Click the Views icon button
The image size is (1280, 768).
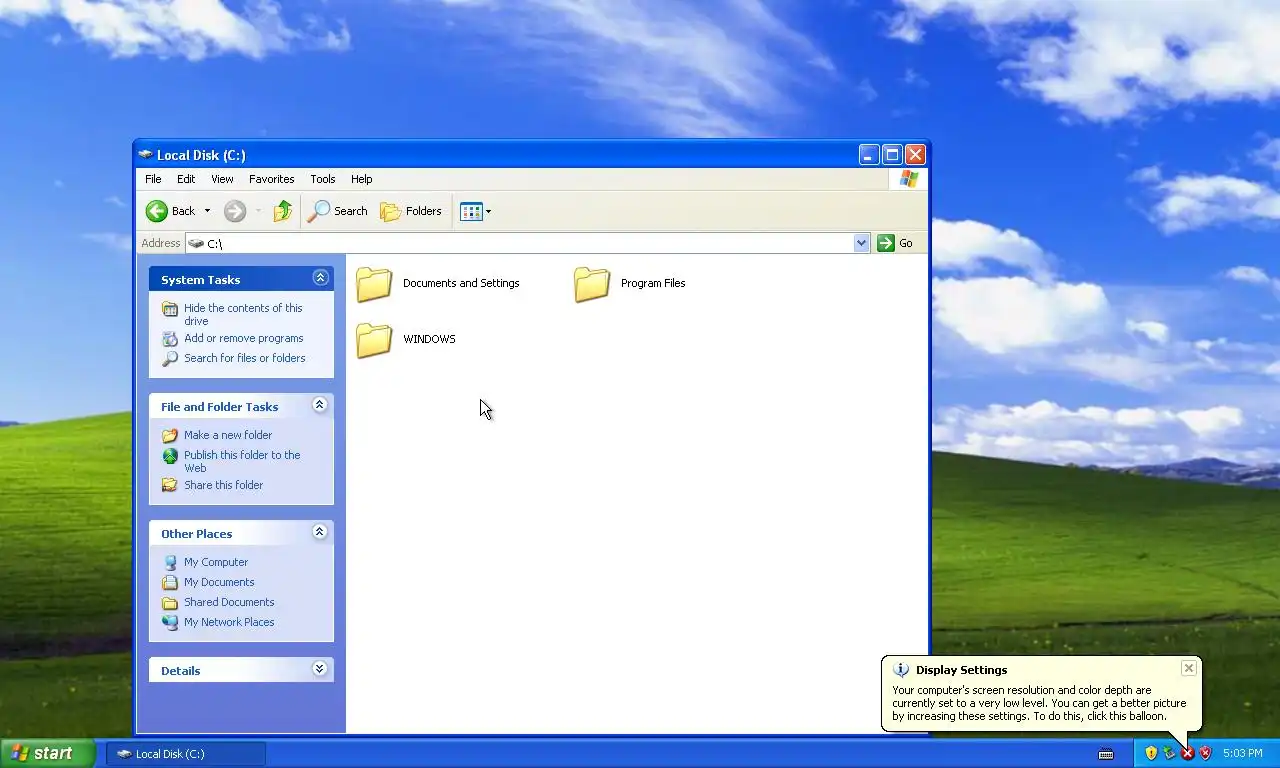(471, 211)
